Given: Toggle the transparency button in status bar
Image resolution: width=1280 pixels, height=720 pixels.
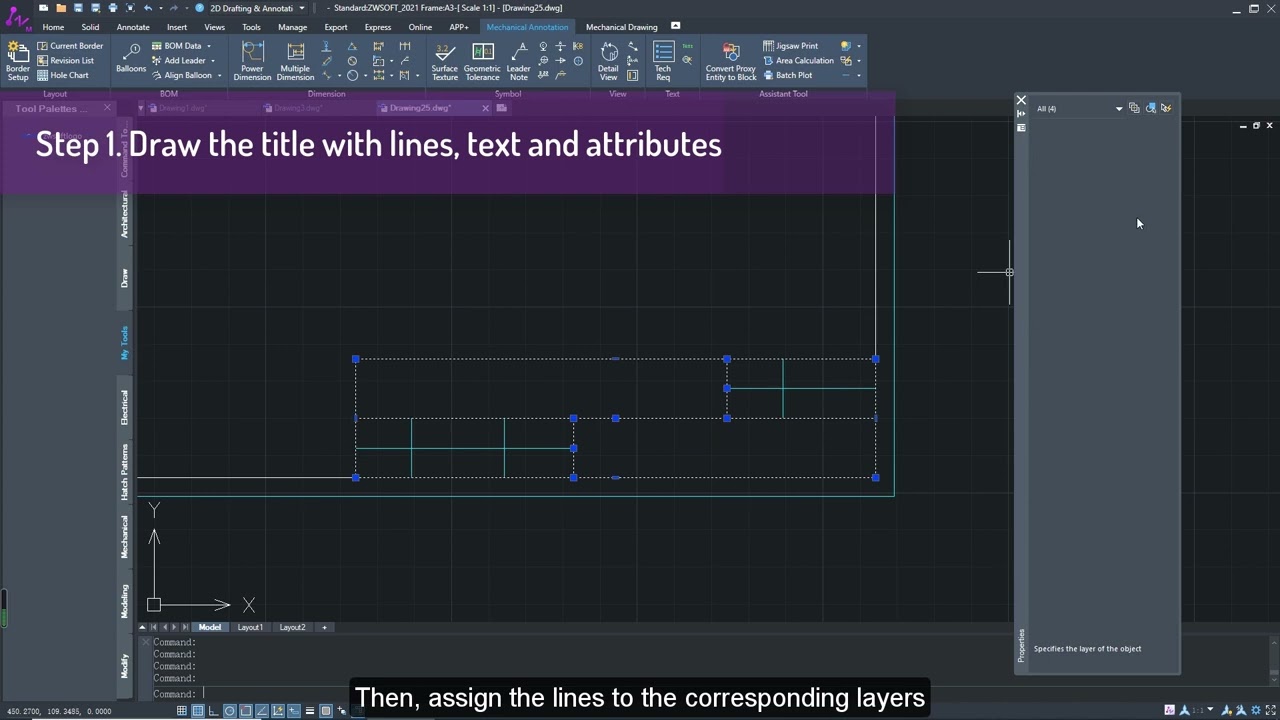Looking at the screenshot, I should tap(326, 711).
